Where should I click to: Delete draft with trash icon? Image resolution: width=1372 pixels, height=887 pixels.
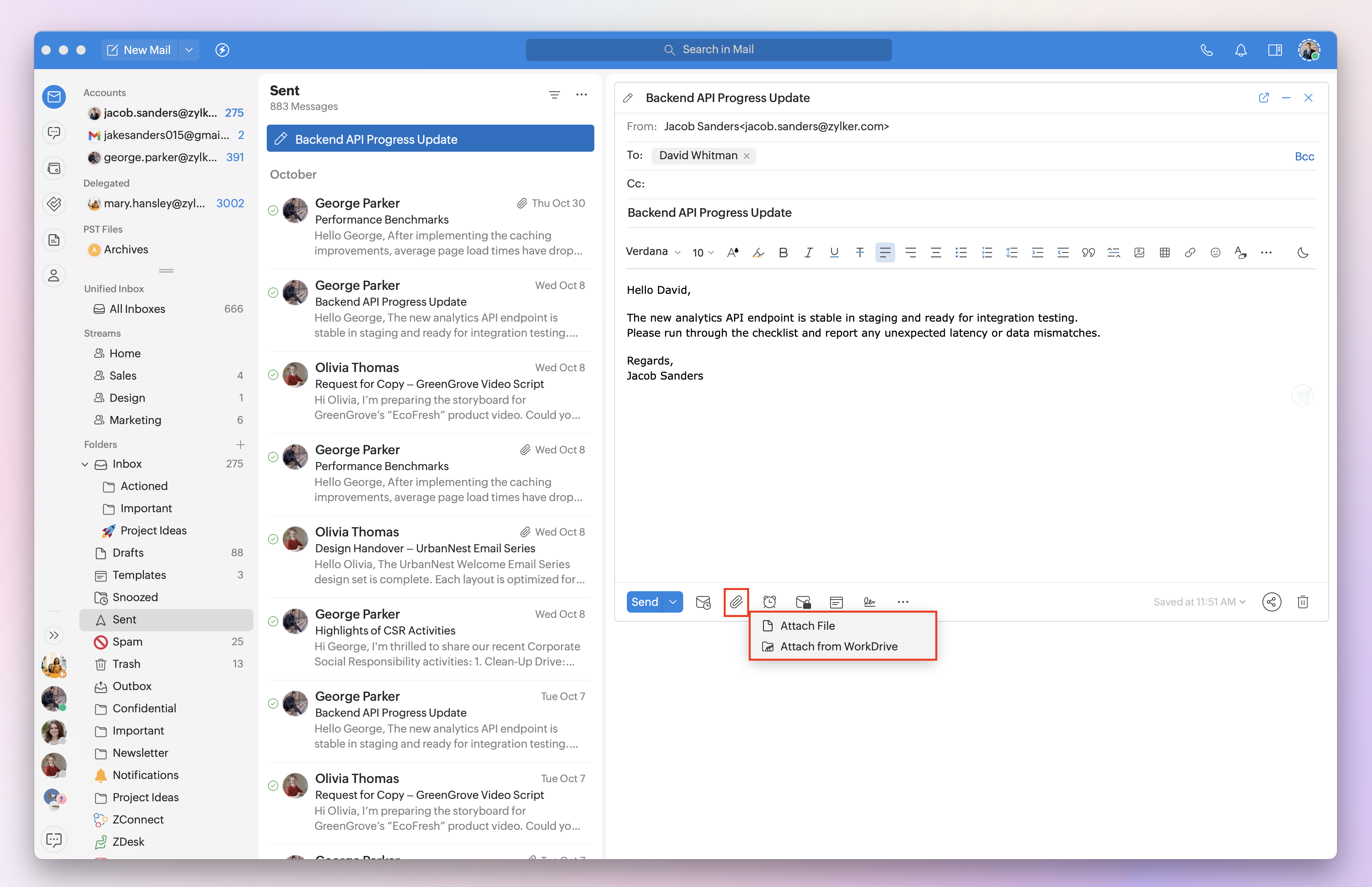click(1303, 602)
